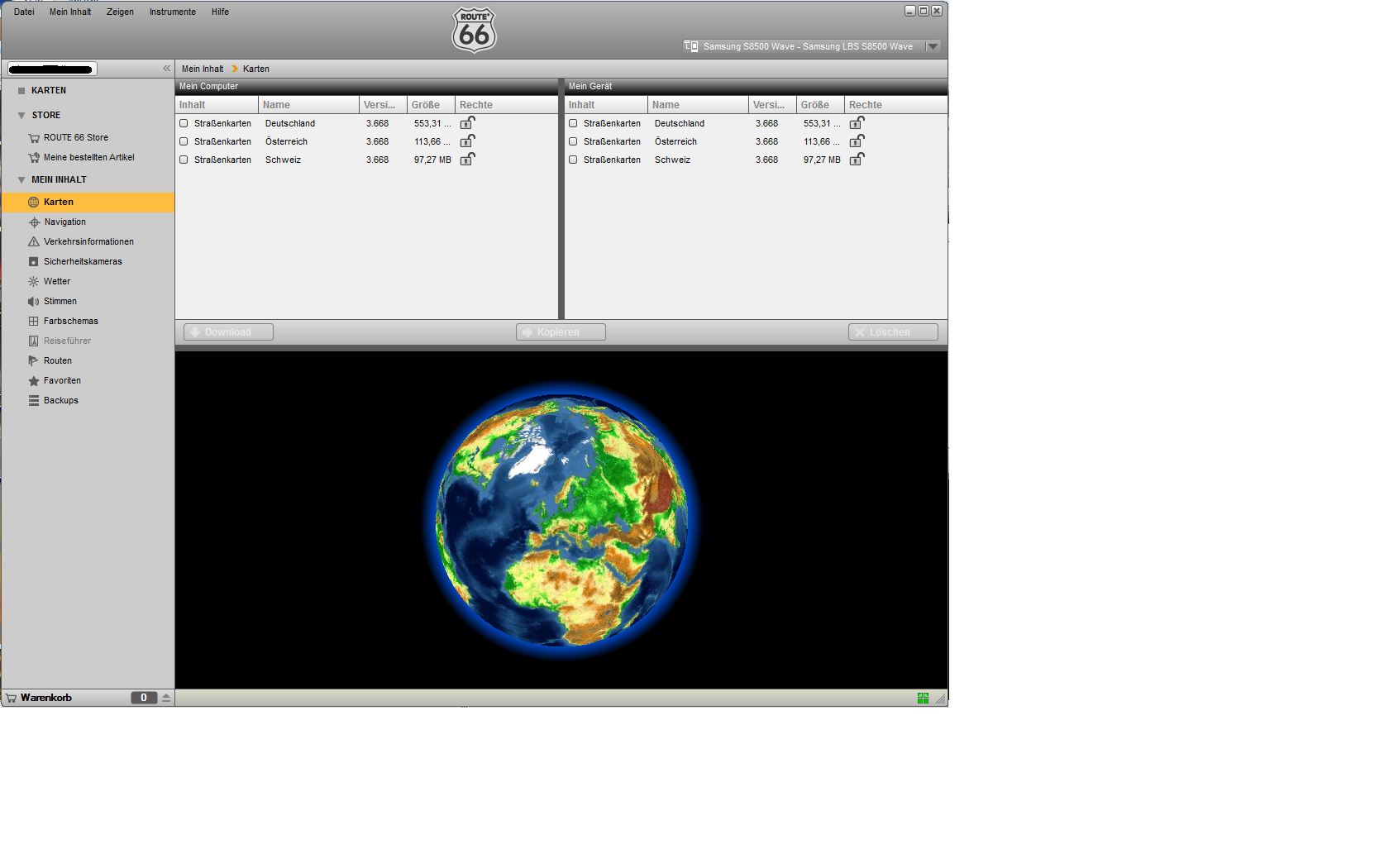The height and width of the screenshot is (868, 1389).
Task: Expand the Warenkorb panel arrow
Action: [x=166, y=699]
